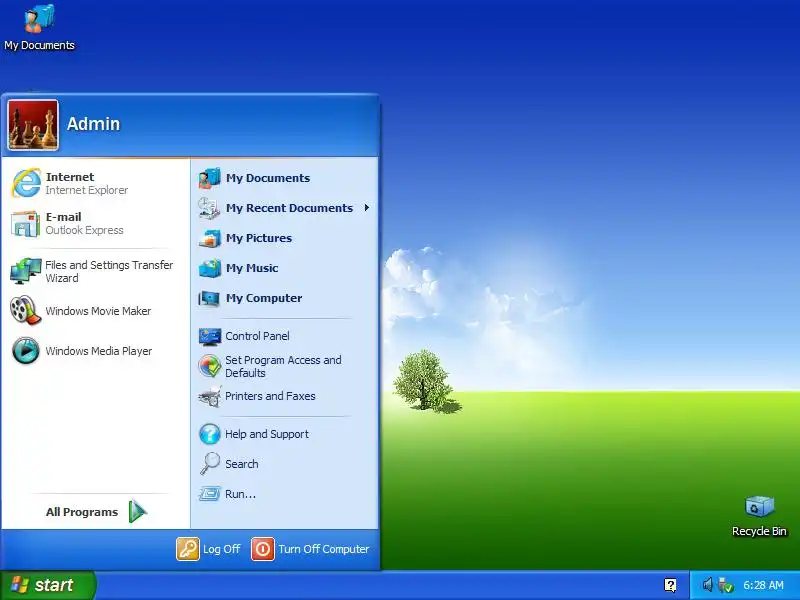
Task: Select the E-mail menu entry label
Action: [63, 217]
